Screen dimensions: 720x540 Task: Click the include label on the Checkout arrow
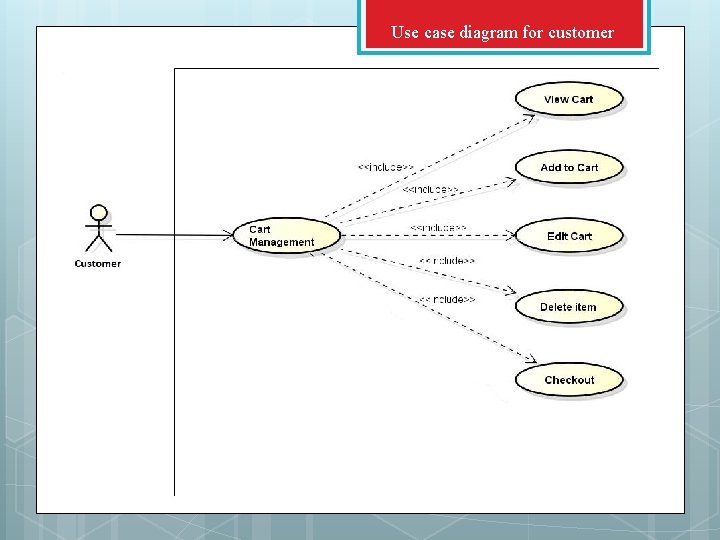(448, 299)
